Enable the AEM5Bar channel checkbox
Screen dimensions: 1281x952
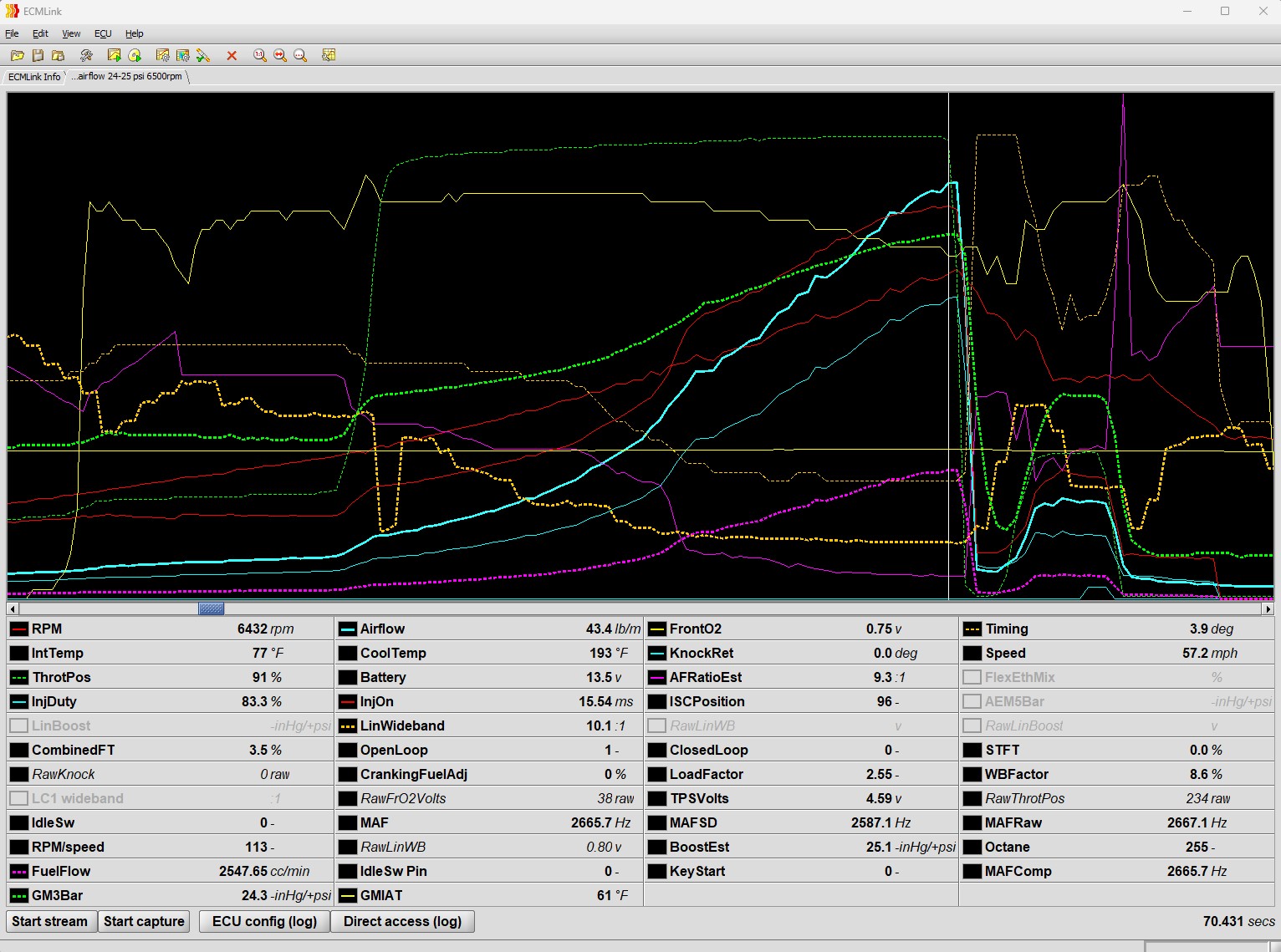972,701
